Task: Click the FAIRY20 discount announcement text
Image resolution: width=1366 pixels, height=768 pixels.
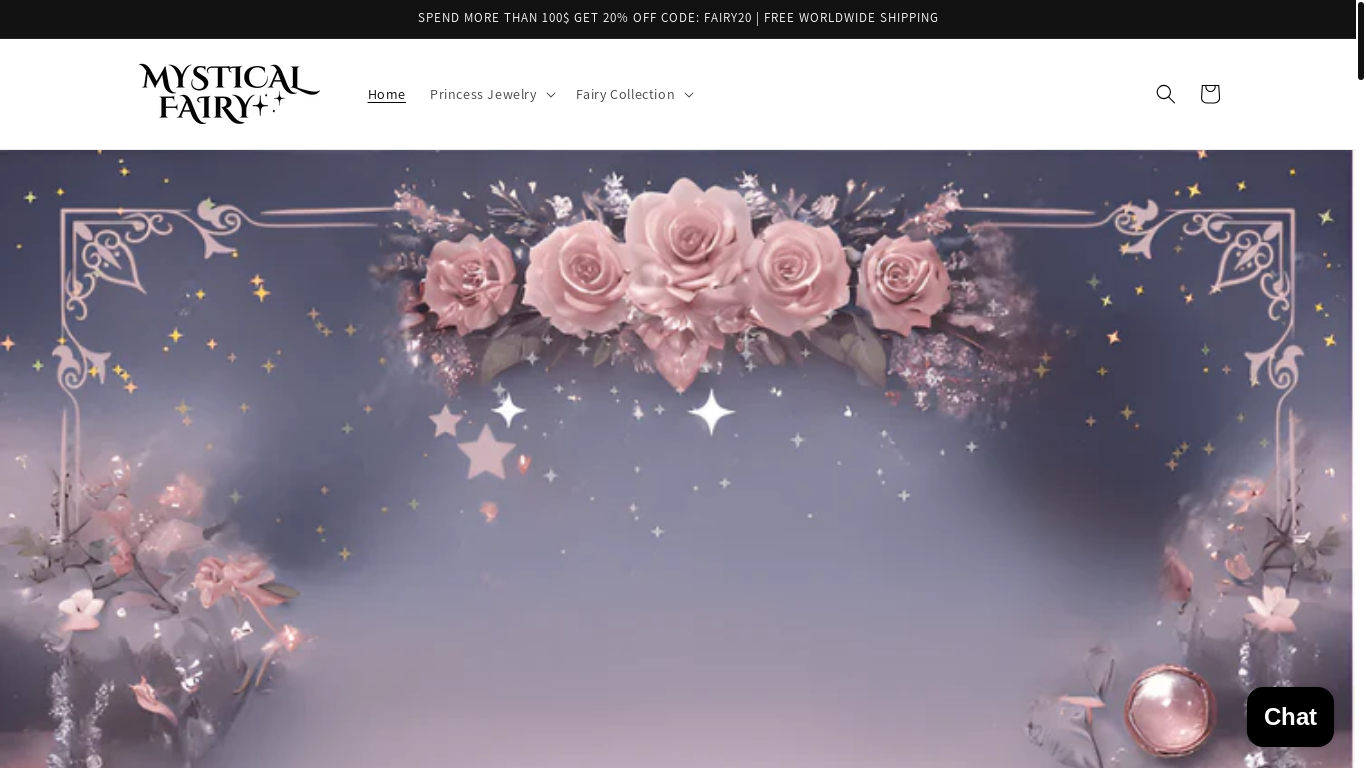Action: [678, 18]
